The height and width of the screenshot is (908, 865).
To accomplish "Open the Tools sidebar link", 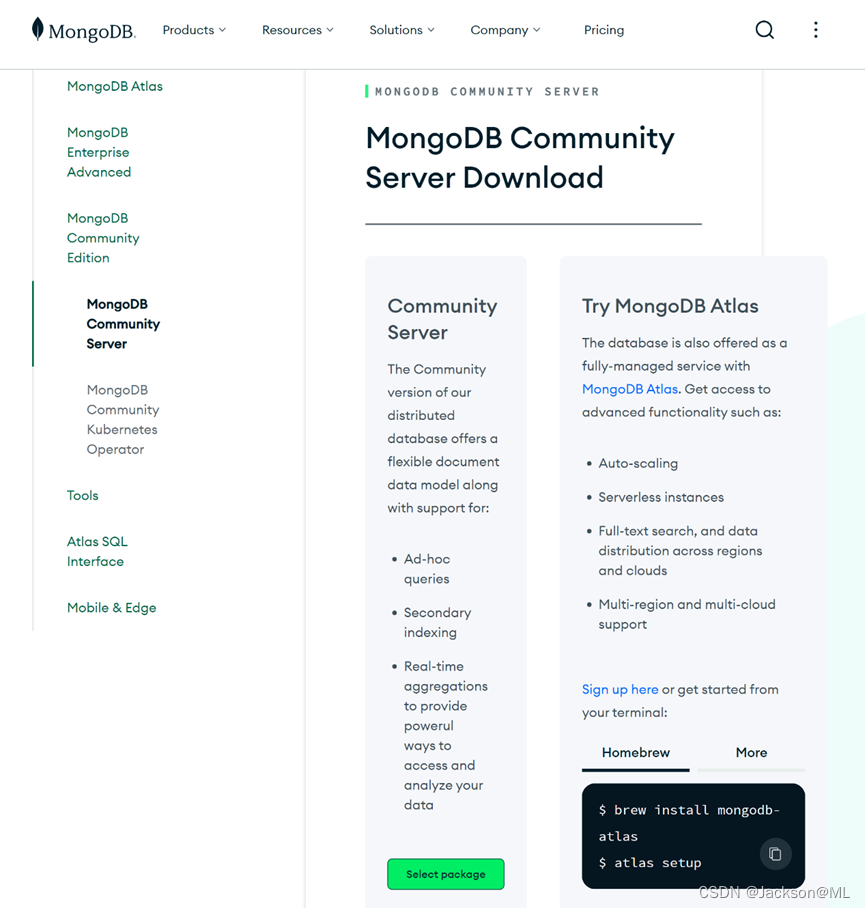I will [82, 495].
